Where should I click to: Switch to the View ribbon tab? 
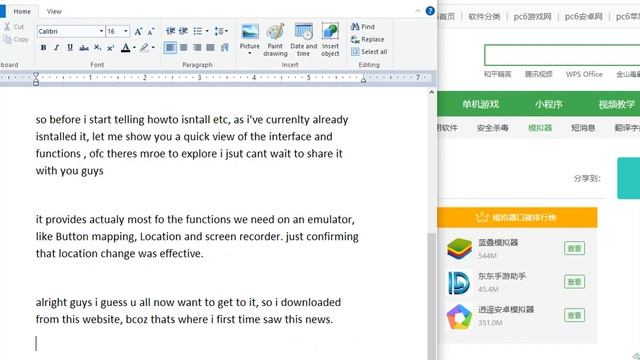click(54, 11)
